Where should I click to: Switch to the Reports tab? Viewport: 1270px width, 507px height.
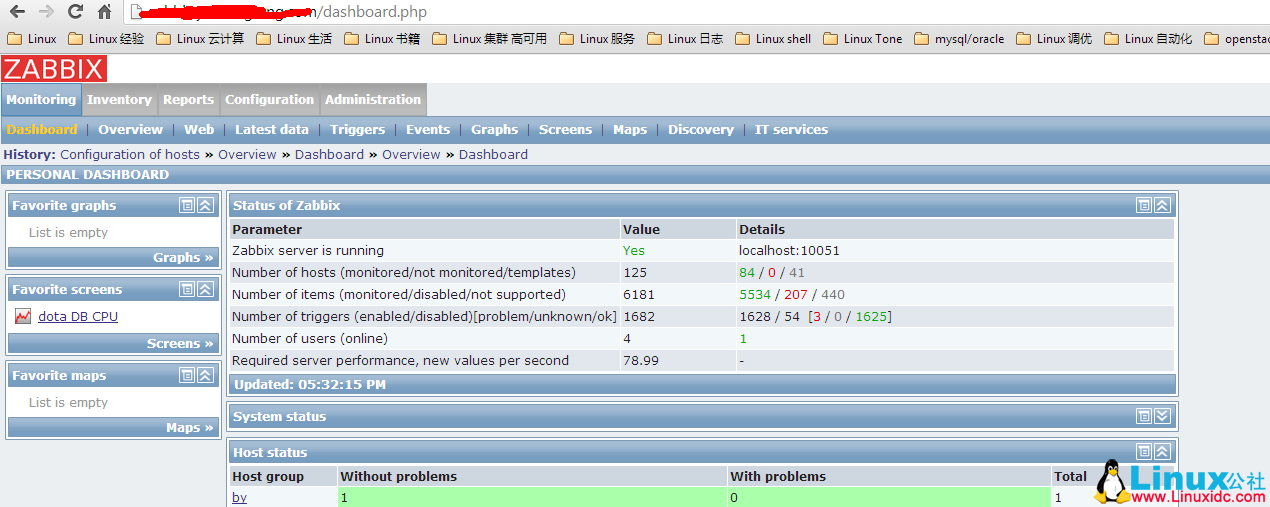pyautogui.click(x=188, y=99)
